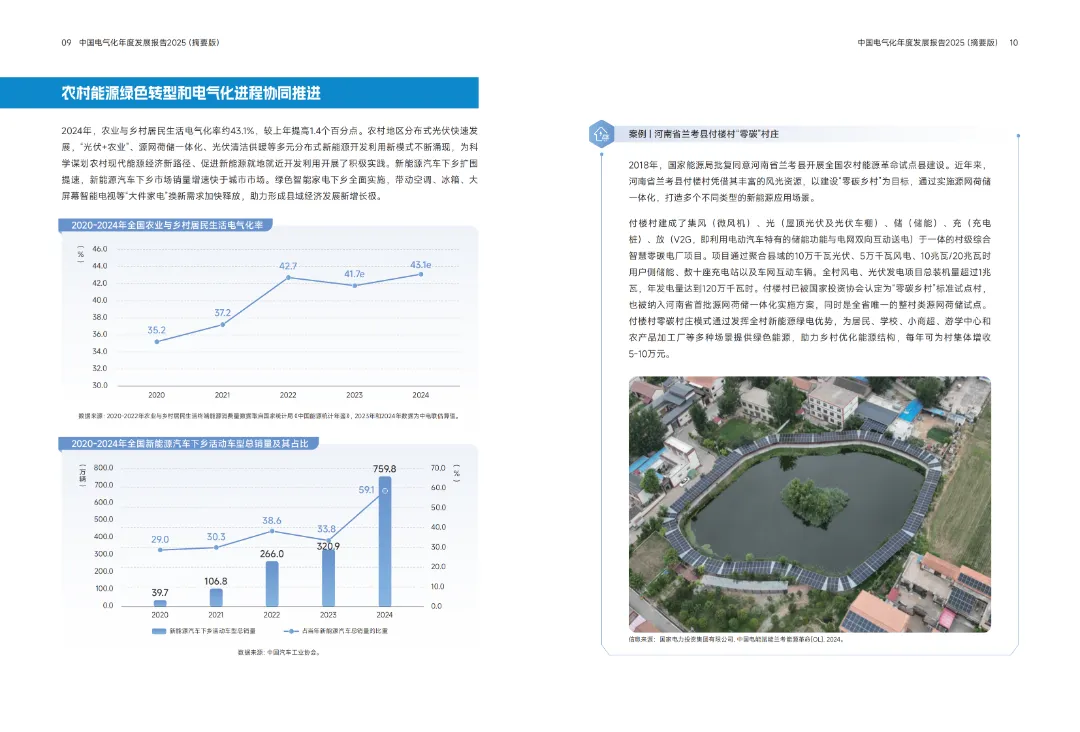Click the 106.8 bar for year 2021
This screenshot has width=1080, height=732.
(216, 597)
